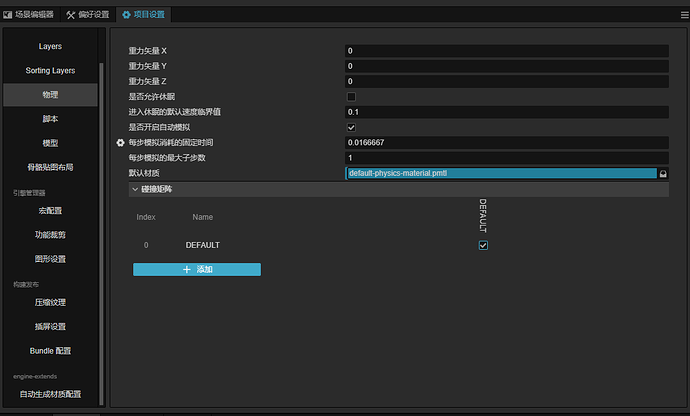690x416 pixels.
Task: Click the 添加 button
Action: 197,269
